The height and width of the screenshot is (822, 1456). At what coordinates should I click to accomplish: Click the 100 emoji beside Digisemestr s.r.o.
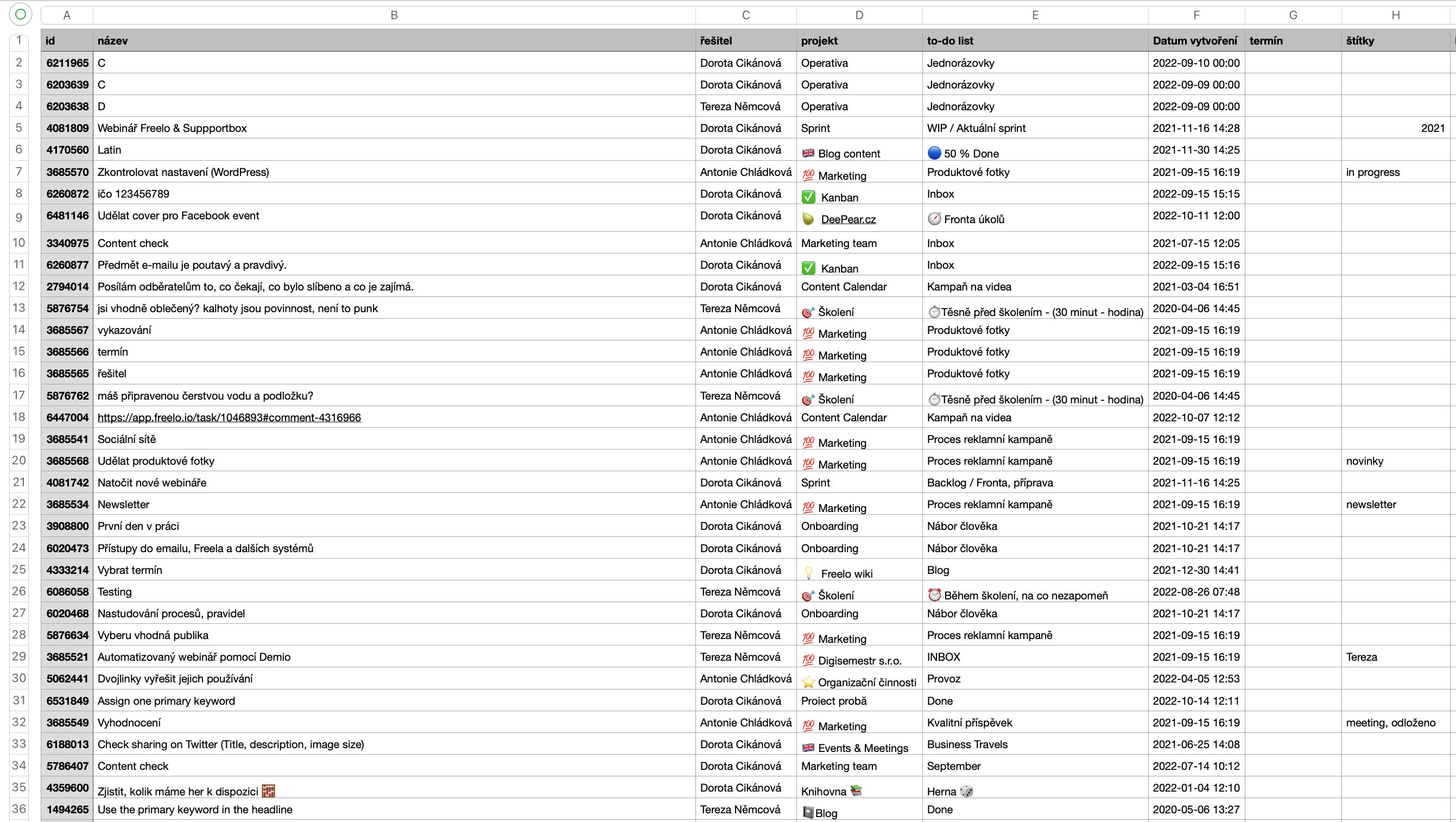tap(808, 660)
